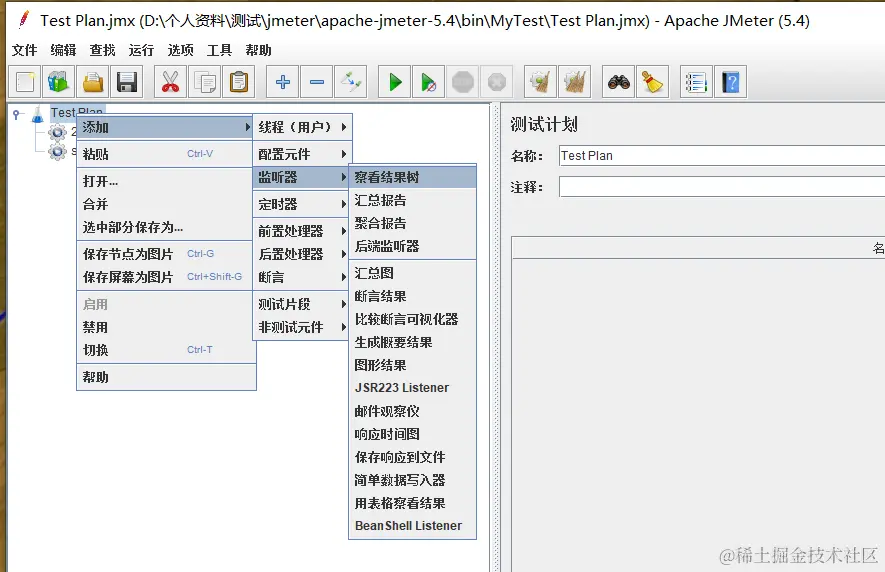885x572 pixels.
Task: Click the Clear All double broom icon
Action: coord(575,82)
